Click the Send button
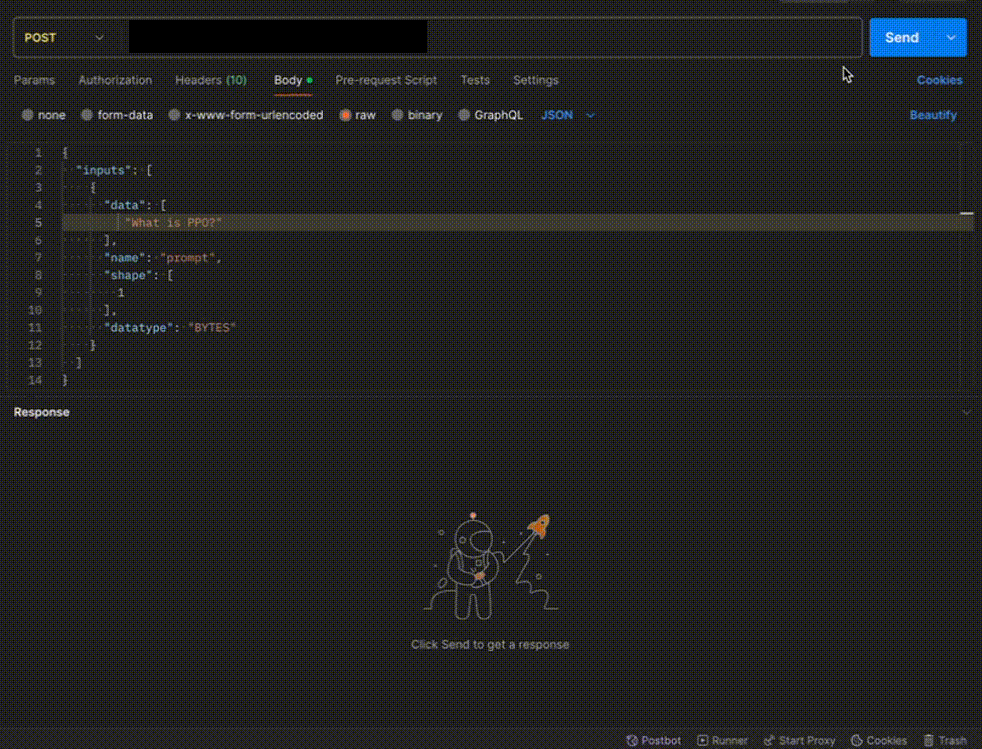 pyautogui.click(x=902, y=38)
